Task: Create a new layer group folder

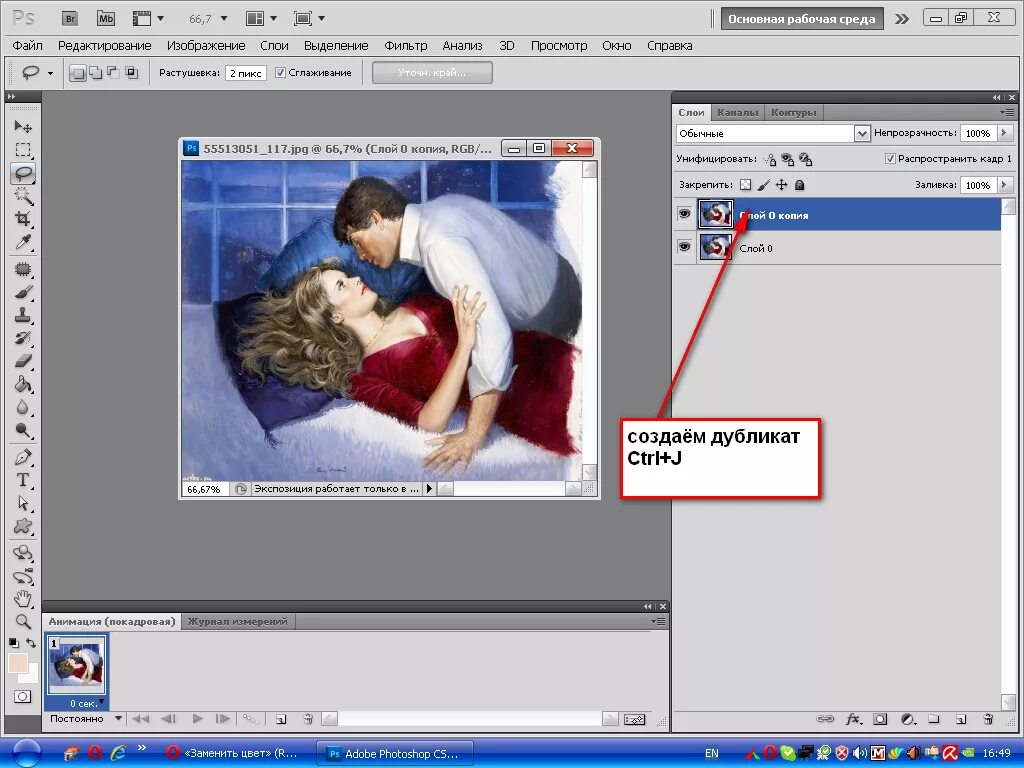Action: tap(934, 719)
